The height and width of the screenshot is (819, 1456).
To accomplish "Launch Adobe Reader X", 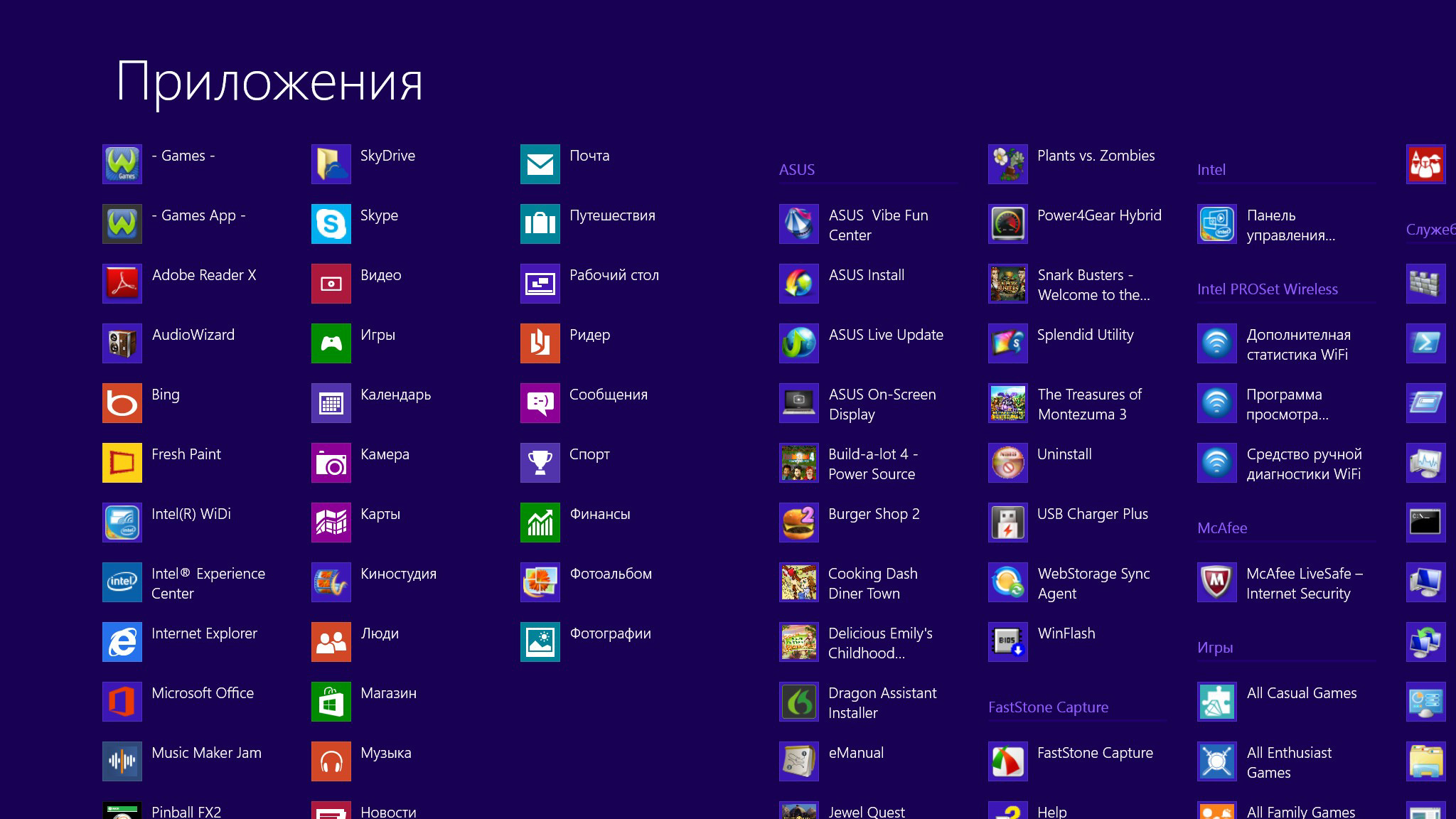I will point(122,284).
